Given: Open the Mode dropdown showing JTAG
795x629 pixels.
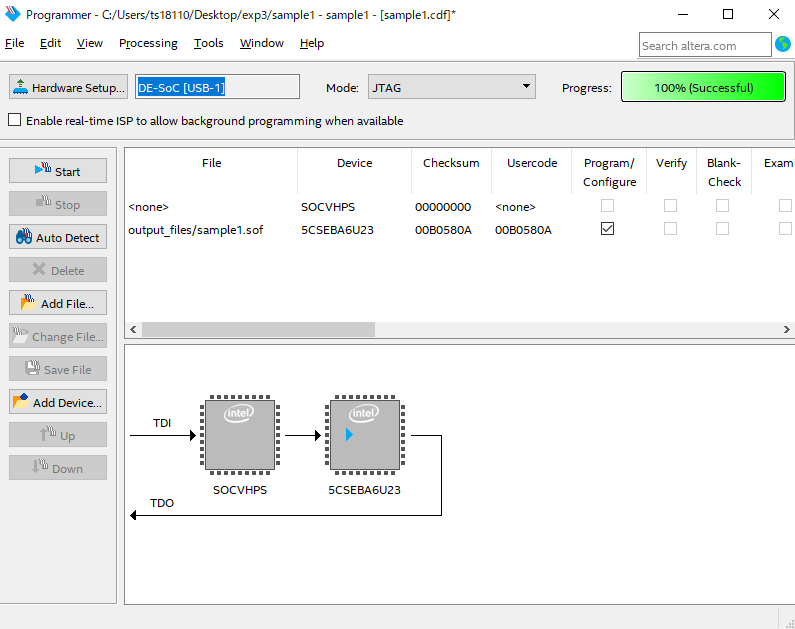Looking at the screenshot, I should 452,87.
